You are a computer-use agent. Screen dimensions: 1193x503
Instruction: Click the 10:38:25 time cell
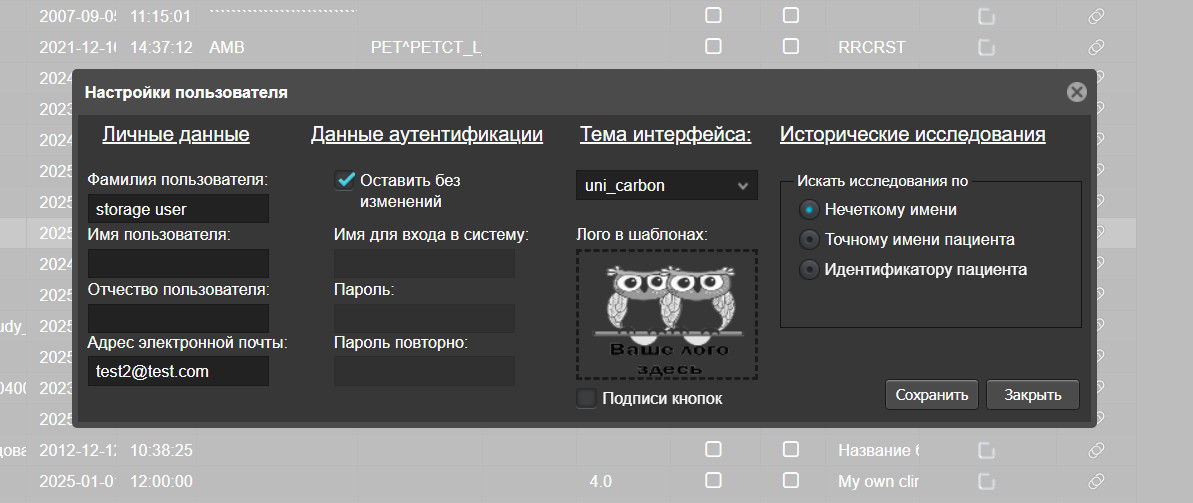(x=161, y=450)
